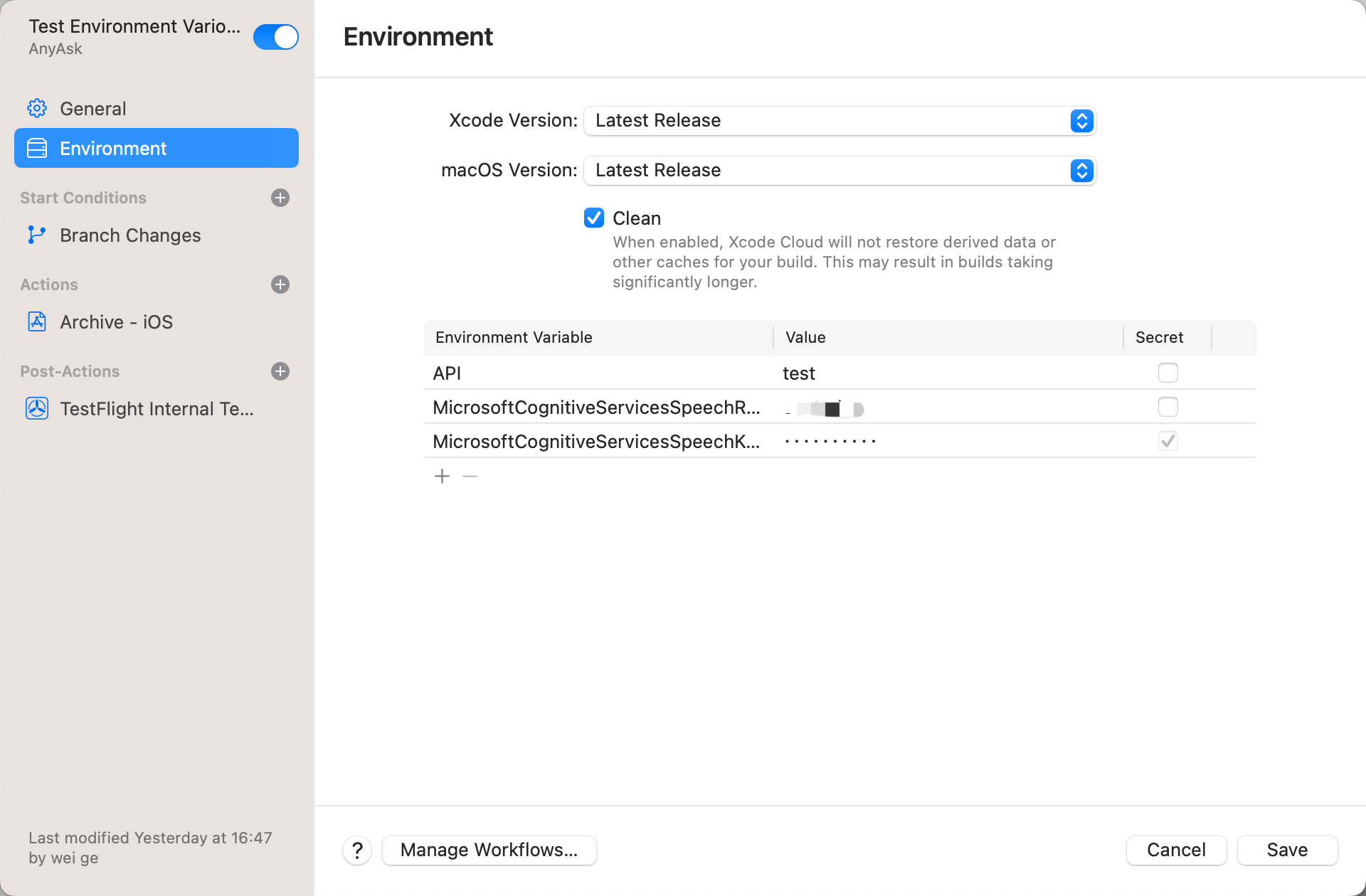Open the Xcode Version dropdown

point(840,121)
